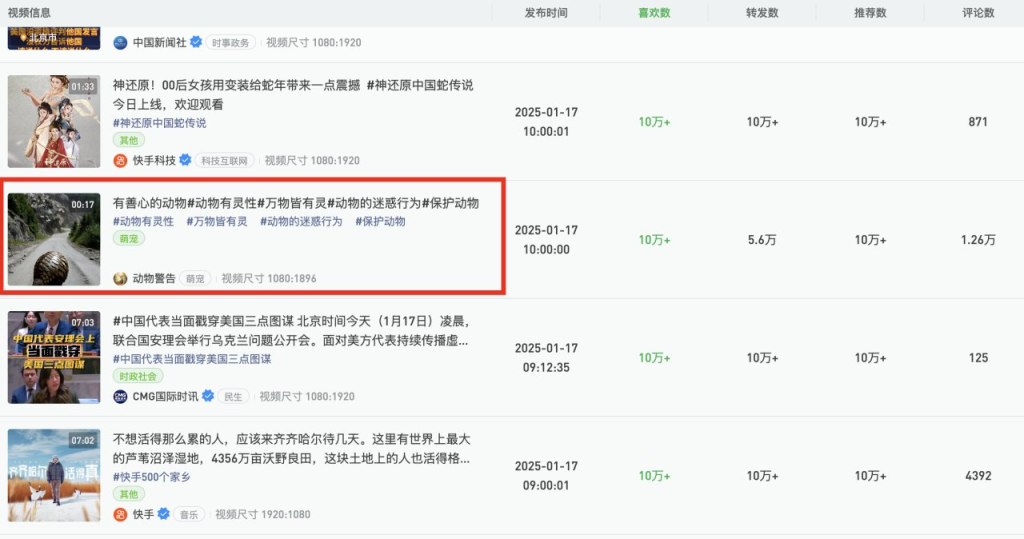1024x539 pixels.
Task: Click the hashtag #快手500个家乡
Action: point(152,477)
